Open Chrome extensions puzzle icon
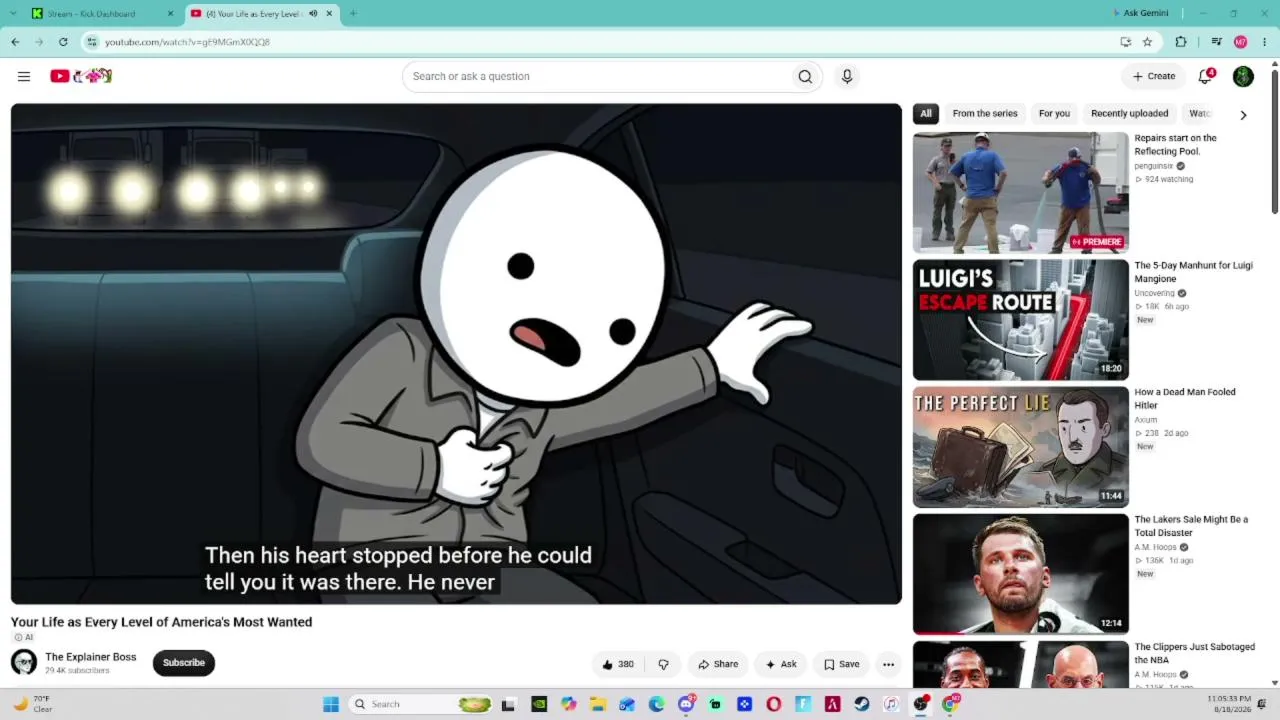Image resolution: width=1280 pixels, height=720 pixels. coord(1181,42)
